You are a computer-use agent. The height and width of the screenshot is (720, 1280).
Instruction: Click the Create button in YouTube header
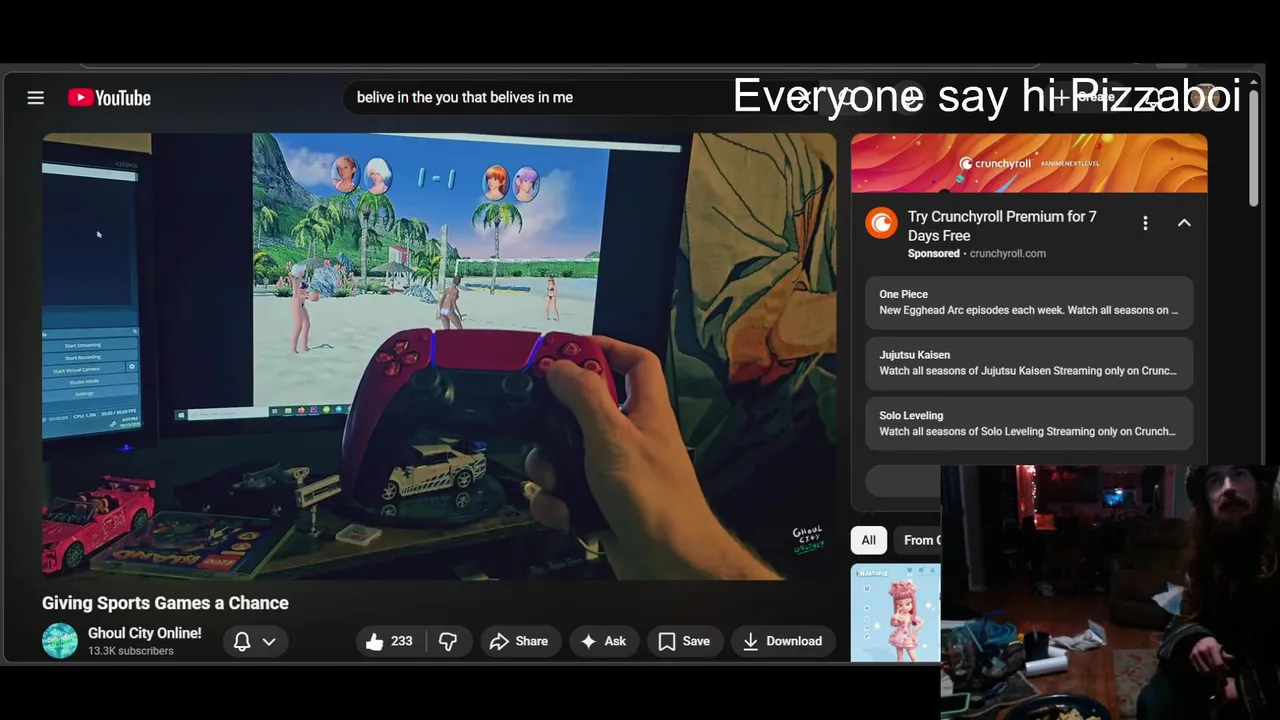point(1086,97)
